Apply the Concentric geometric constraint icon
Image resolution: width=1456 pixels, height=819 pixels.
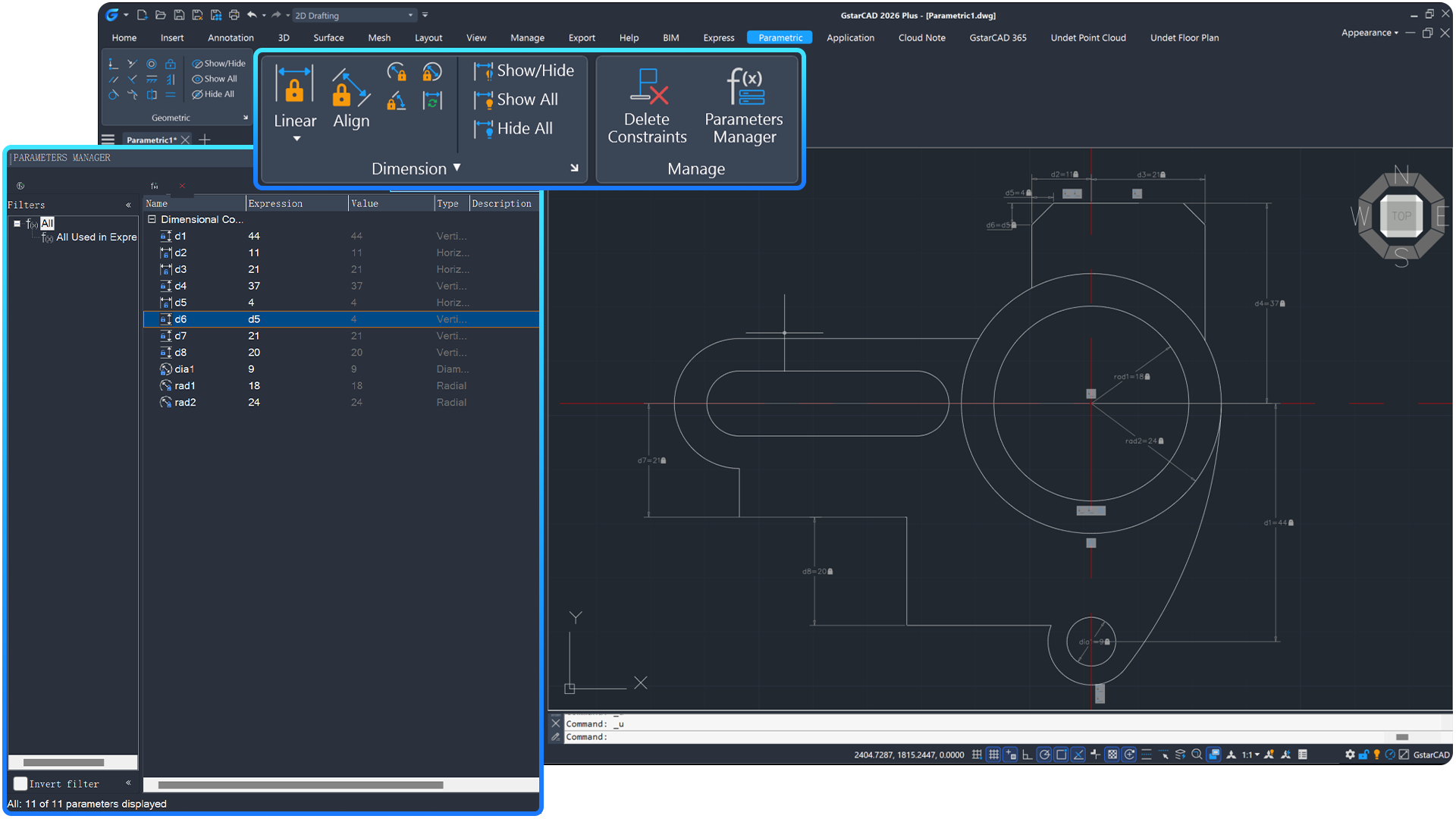(151, 64)
